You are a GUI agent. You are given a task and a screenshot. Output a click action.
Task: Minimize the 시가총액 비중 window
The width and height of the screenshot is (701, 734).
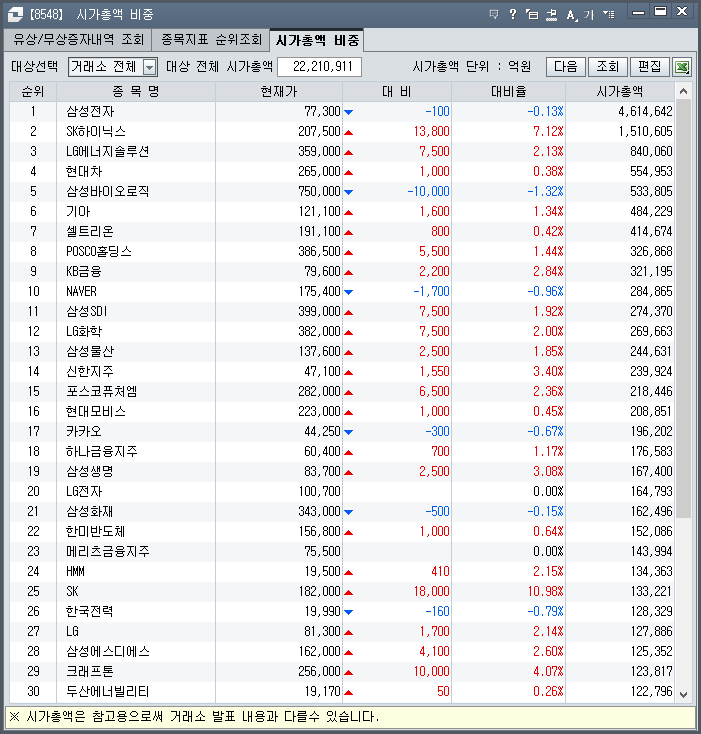click(638, 12)
